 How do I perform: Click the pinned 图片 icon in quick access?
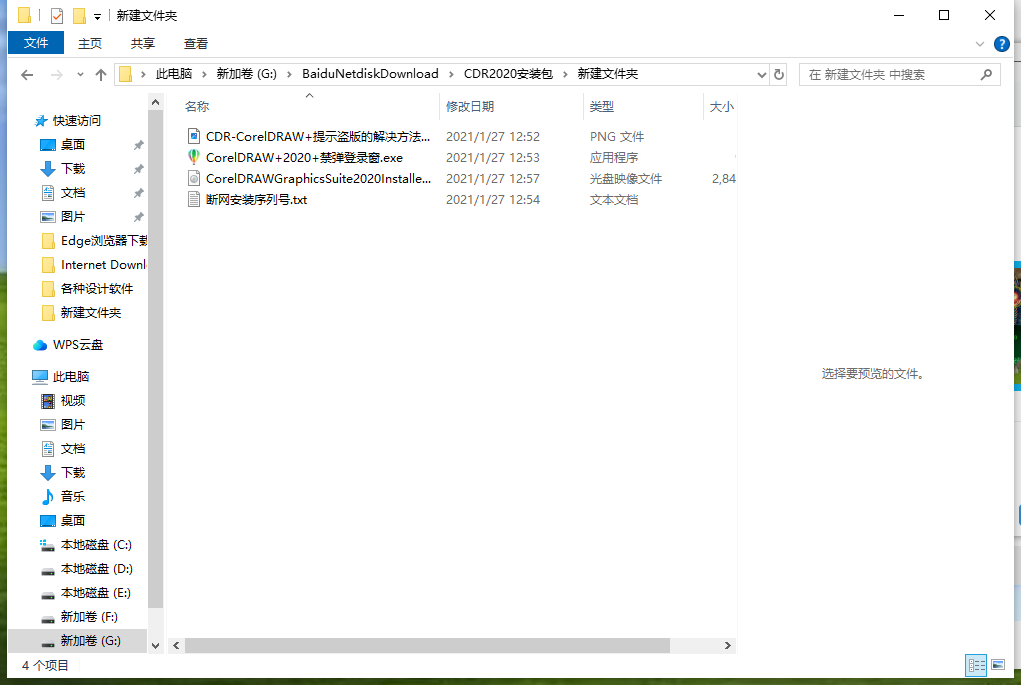pos(48,217)
